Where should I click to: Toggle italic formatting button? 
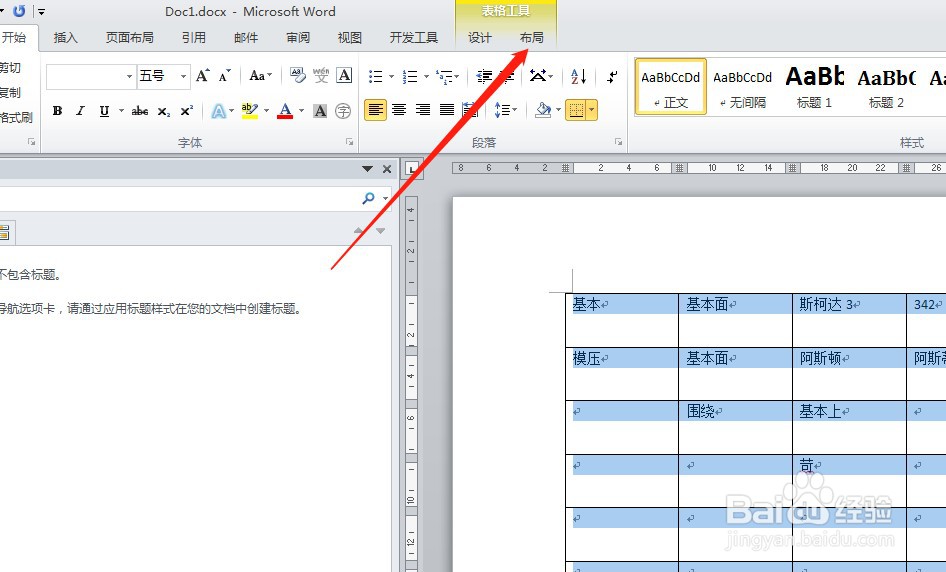(x=80, y=111)
